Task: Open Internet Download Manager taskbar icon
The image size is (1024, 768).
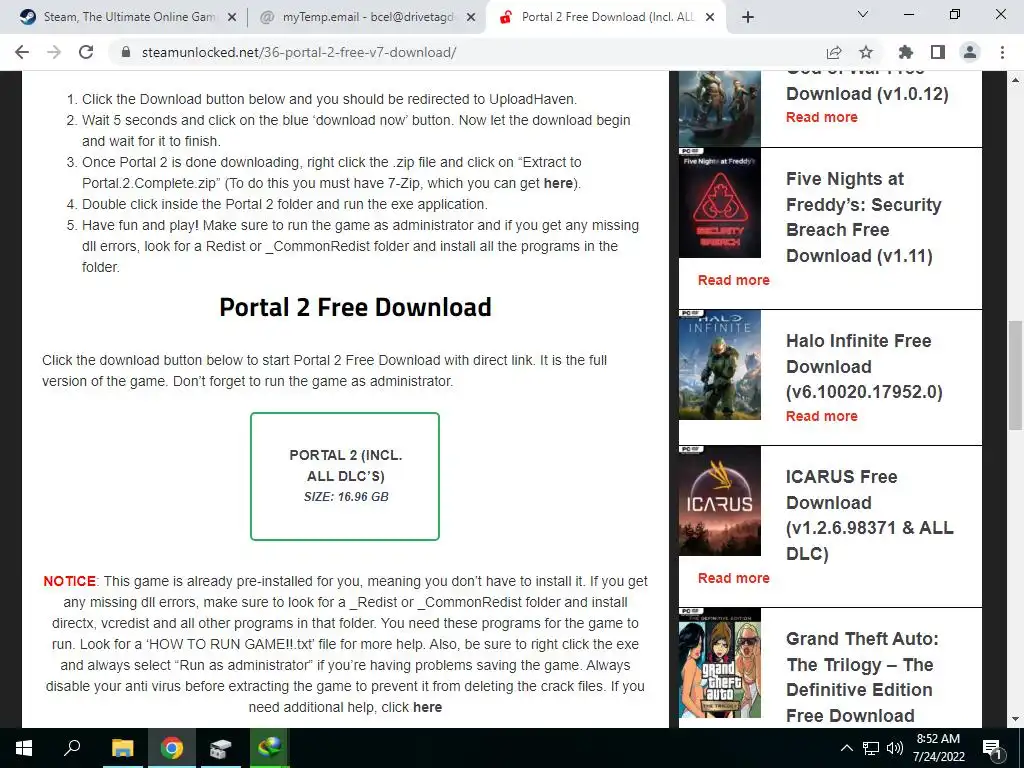Action: point(270,748)
